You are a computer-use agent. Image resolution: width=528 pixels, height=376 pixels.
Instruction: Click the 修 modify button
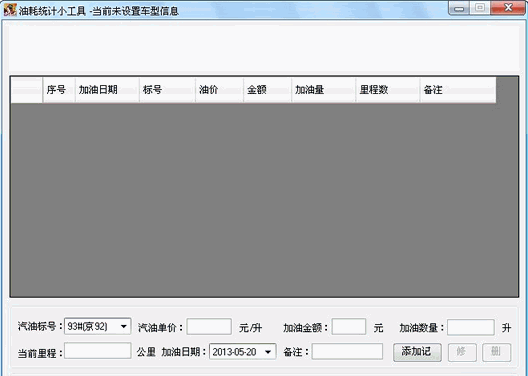462,352
